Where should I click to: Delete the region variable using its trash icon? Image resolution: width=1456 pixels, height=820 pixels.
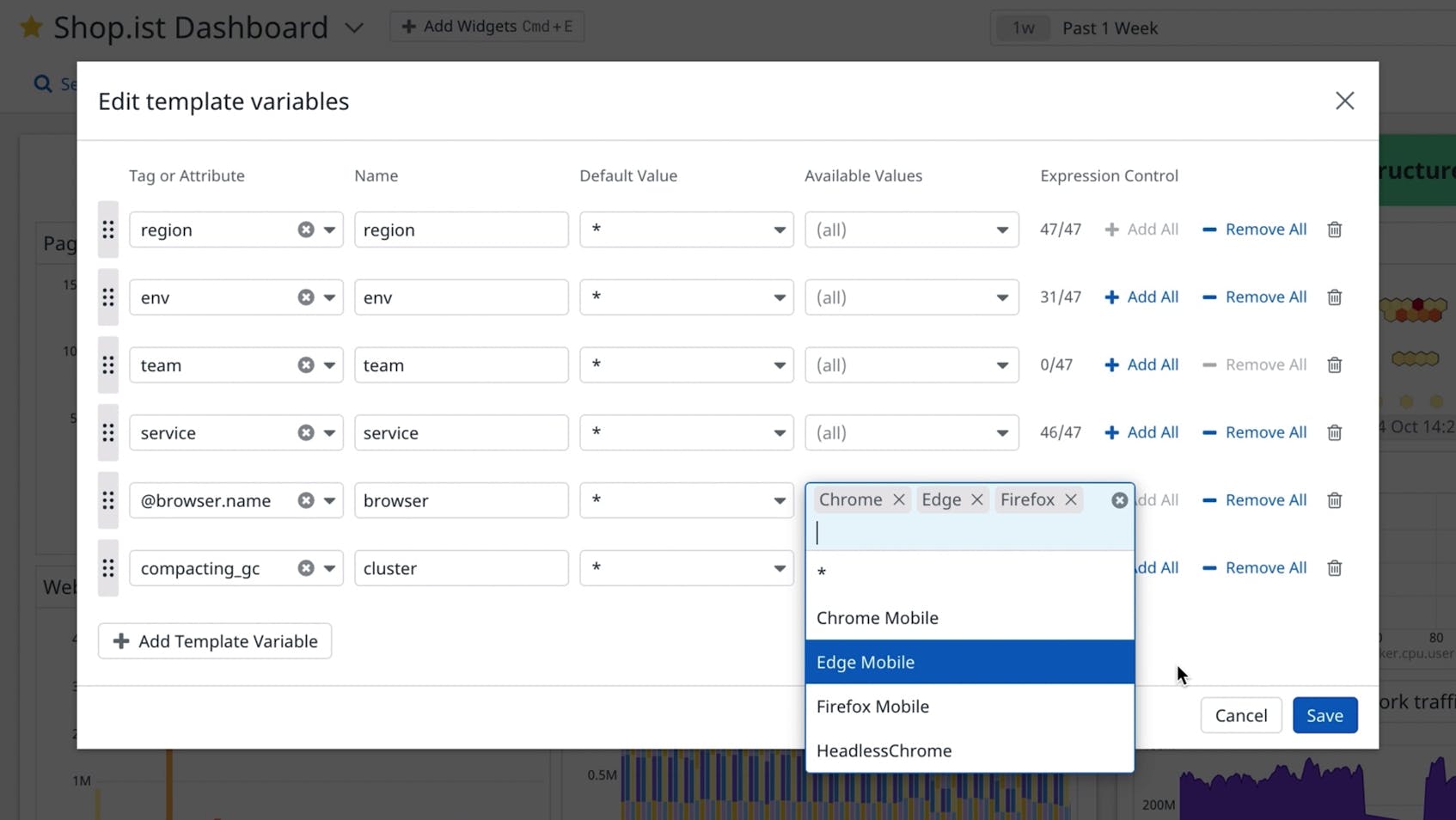click(x=1334, y=229)
